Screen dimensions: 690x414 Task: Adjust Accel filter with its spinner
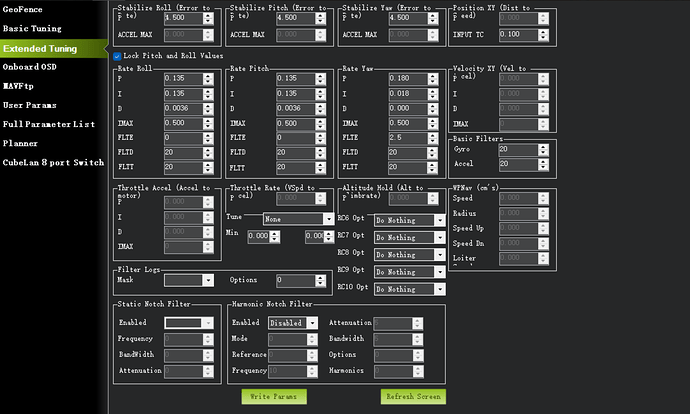pyautogui.click(x=543, y=165)
